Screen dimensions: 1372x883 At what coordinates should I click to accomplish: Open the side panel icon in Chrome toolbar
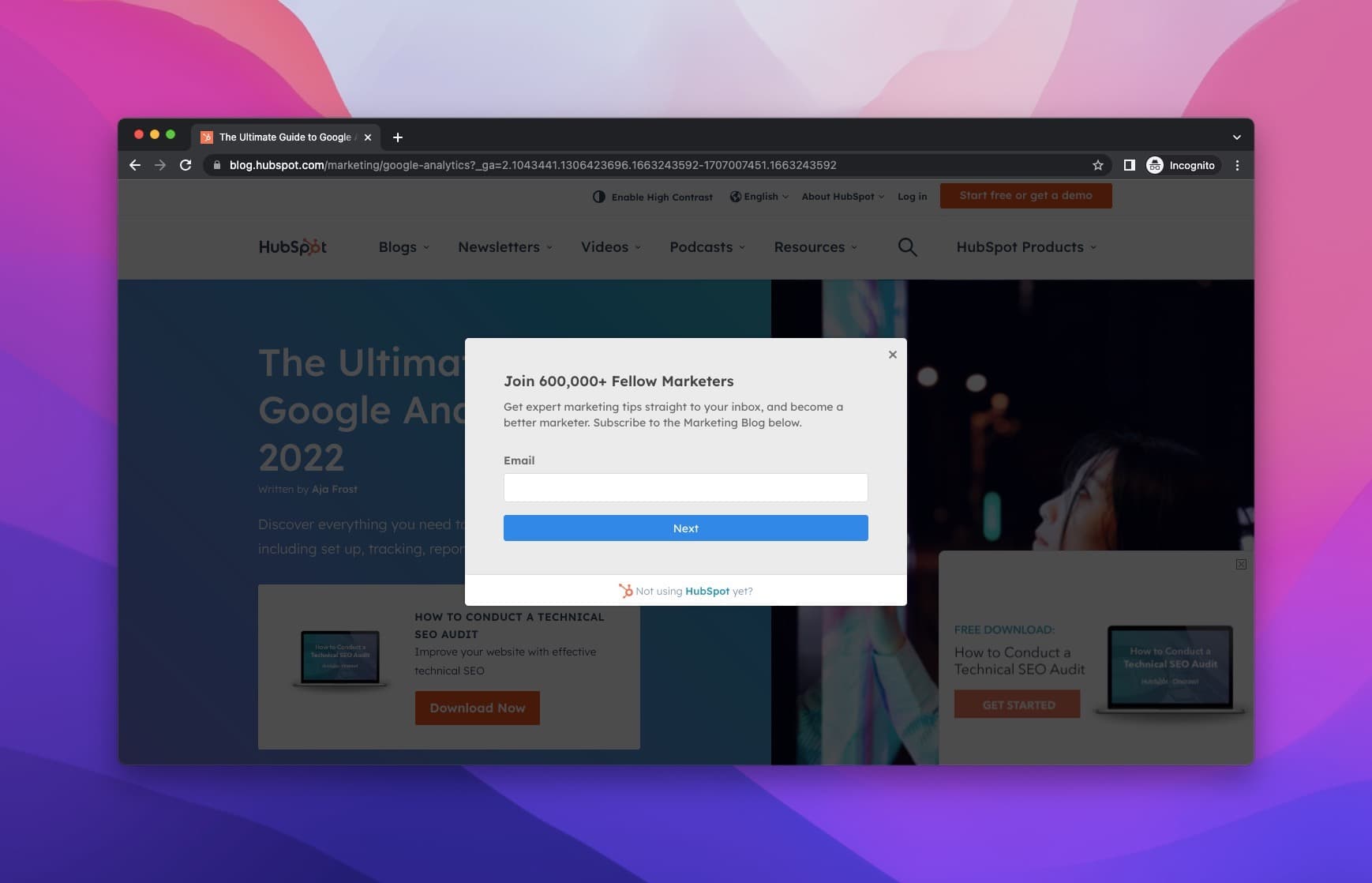1130,165
